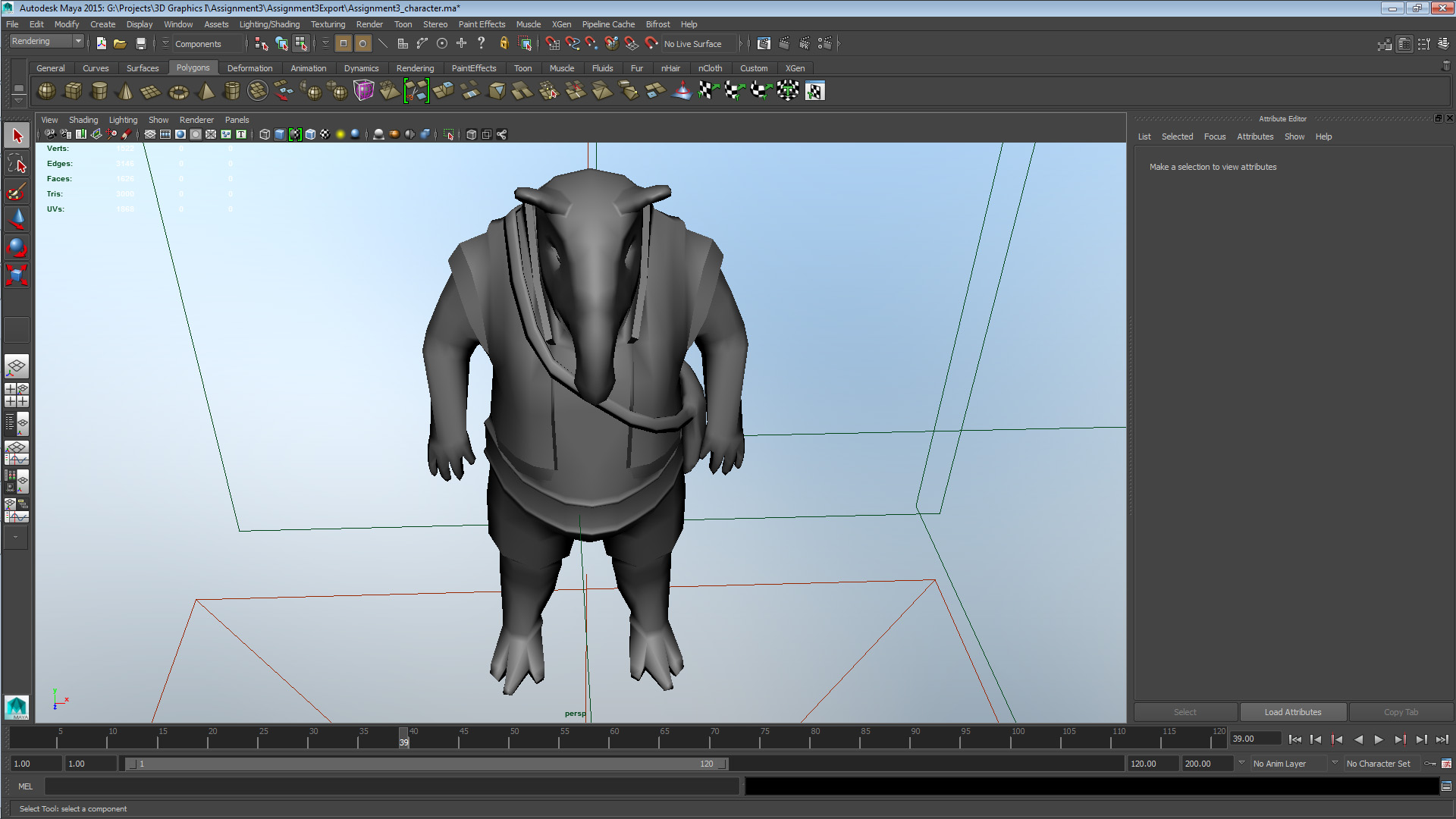
Task: Click inside the MEL command line field
Action: point(379,786)
